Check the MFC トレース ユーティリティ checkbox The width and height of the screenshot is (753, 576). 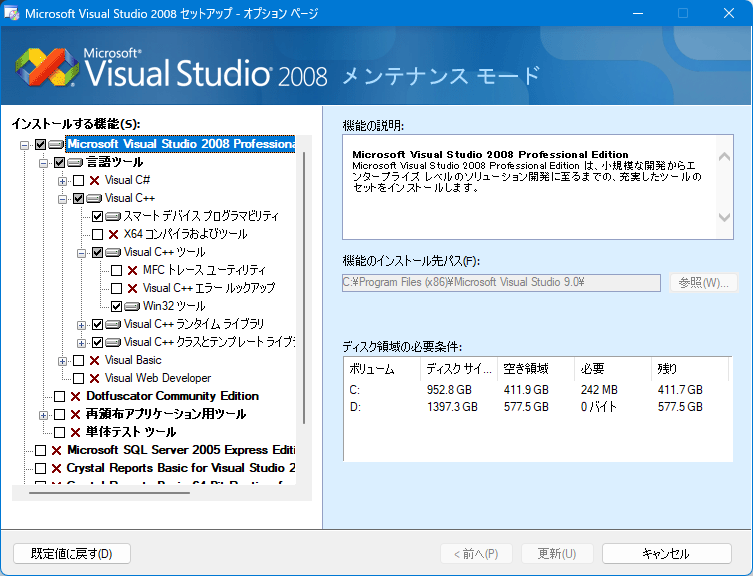(x=116, y=270)
